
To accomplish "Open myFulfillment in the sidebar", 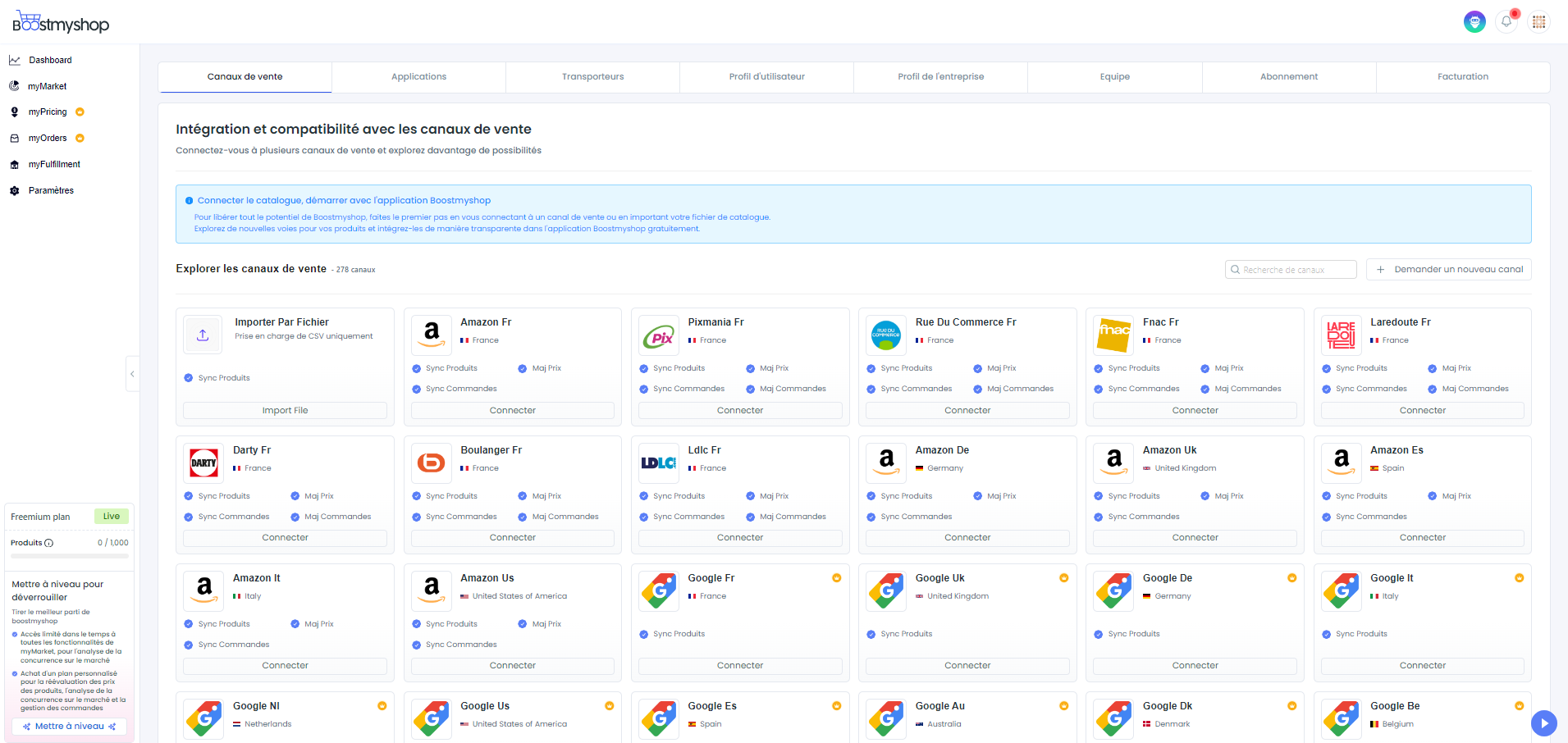I will coord(54,165).
